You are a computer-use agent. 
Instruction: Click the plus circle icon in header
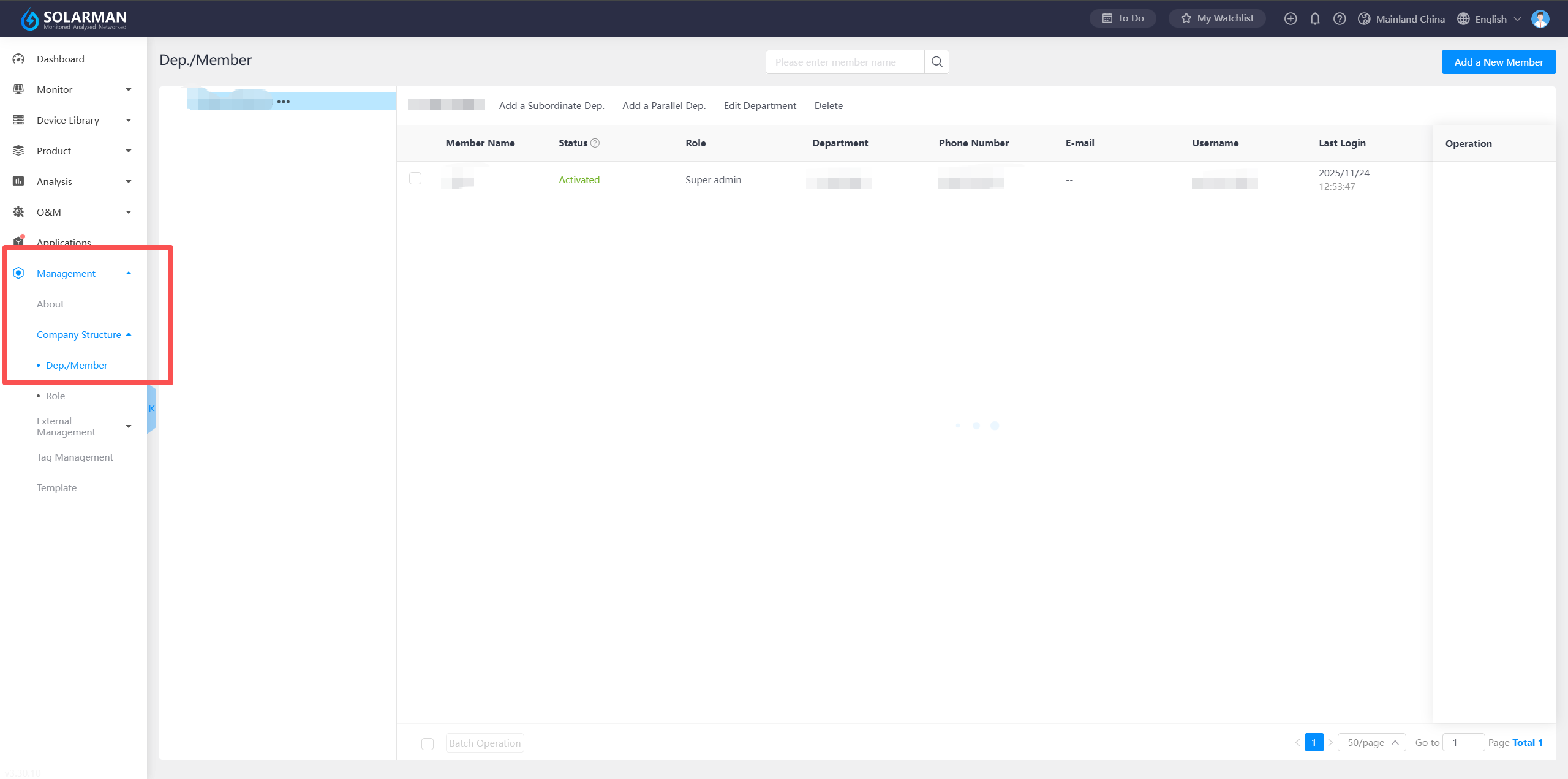[x=1291, y=19]
